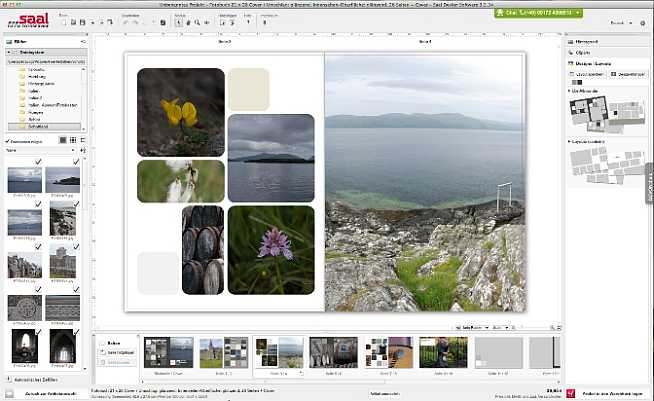Click the add page button in page strip
654x401 pixels.
coord(117,353)
